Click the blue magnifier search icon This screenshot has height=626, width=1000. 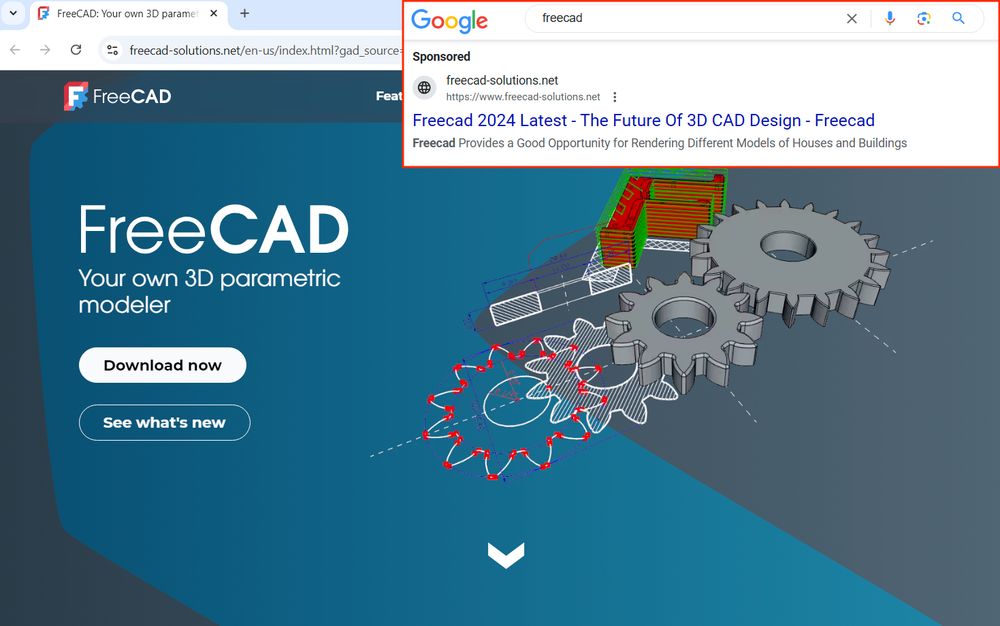958,18
